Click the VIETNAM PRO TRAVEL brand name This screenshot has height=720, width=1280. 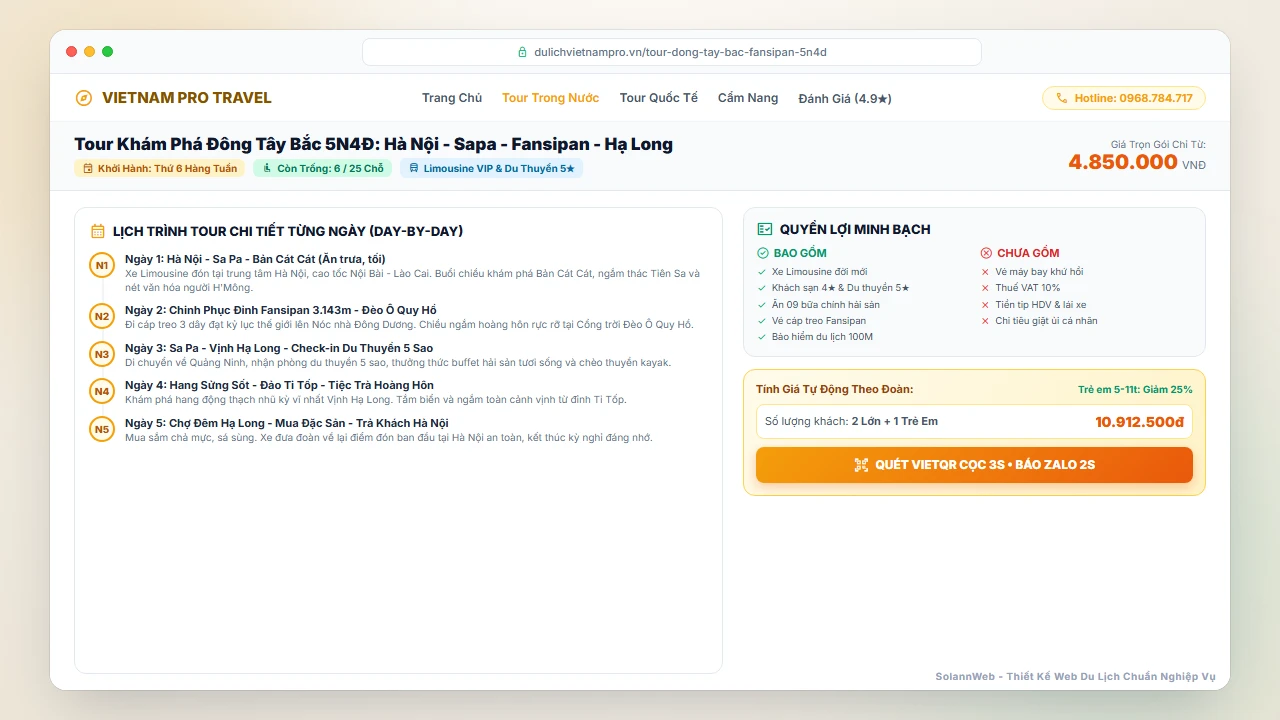click(x=187, y=98)
